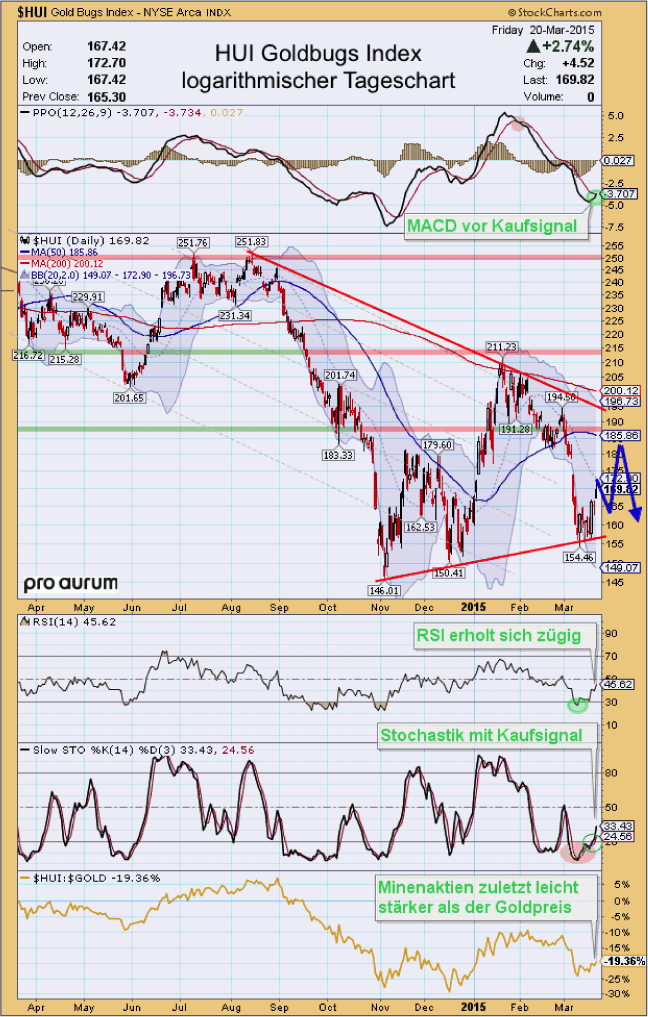This screenshot has width=648, height=1017.
Task: Click the 'Stochastik mit Kaufsignal' label
Action: (486, 735)
